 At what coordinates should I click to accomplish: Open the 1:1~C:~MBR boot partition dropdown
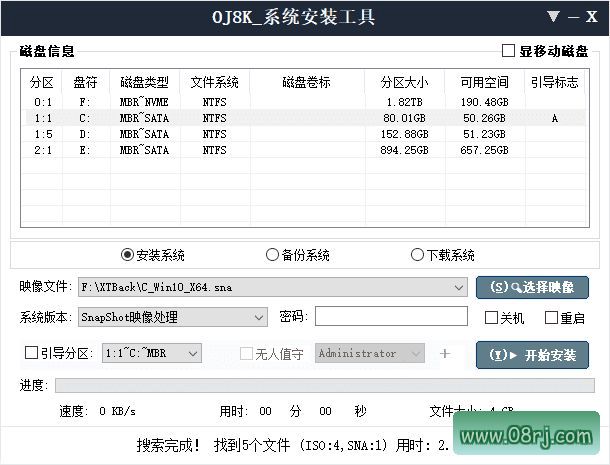point(193,353)
